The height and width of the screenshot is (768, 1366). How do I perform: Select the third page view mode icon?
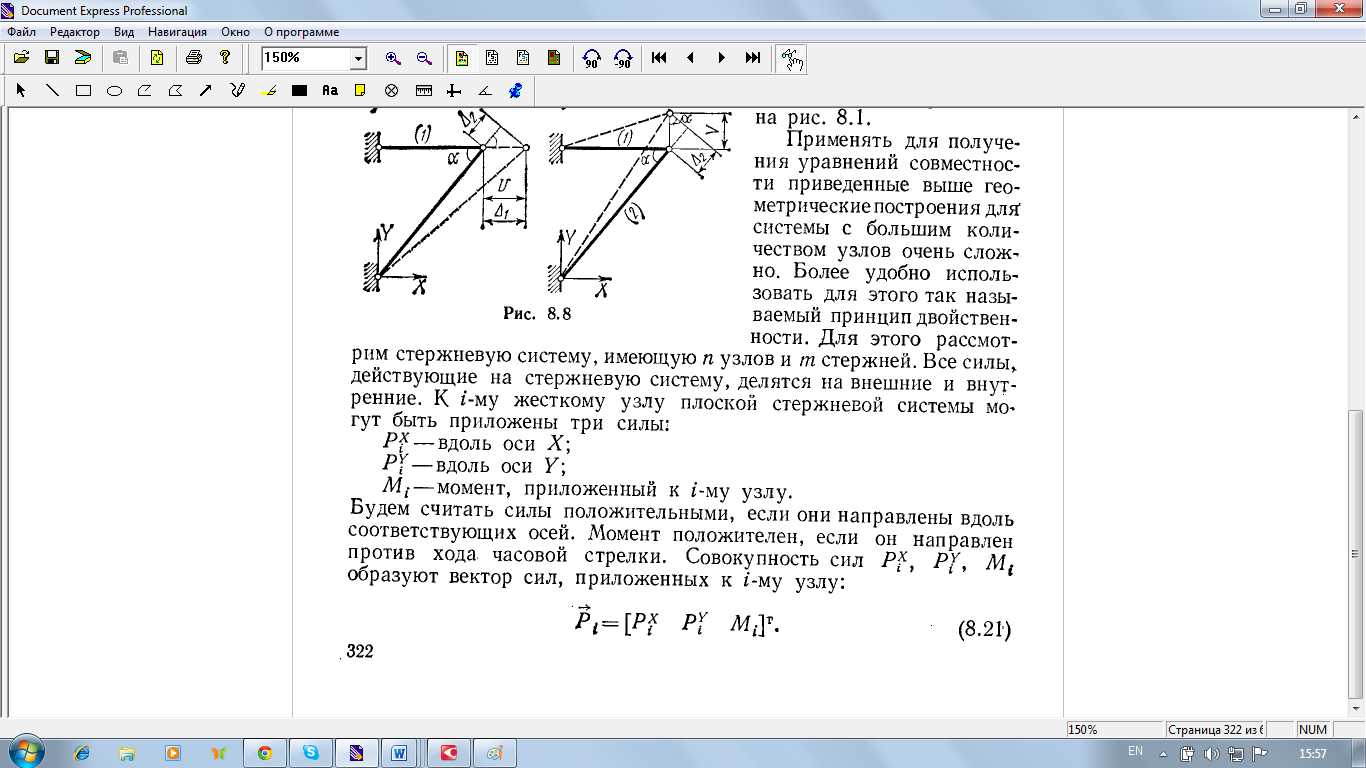523,58
